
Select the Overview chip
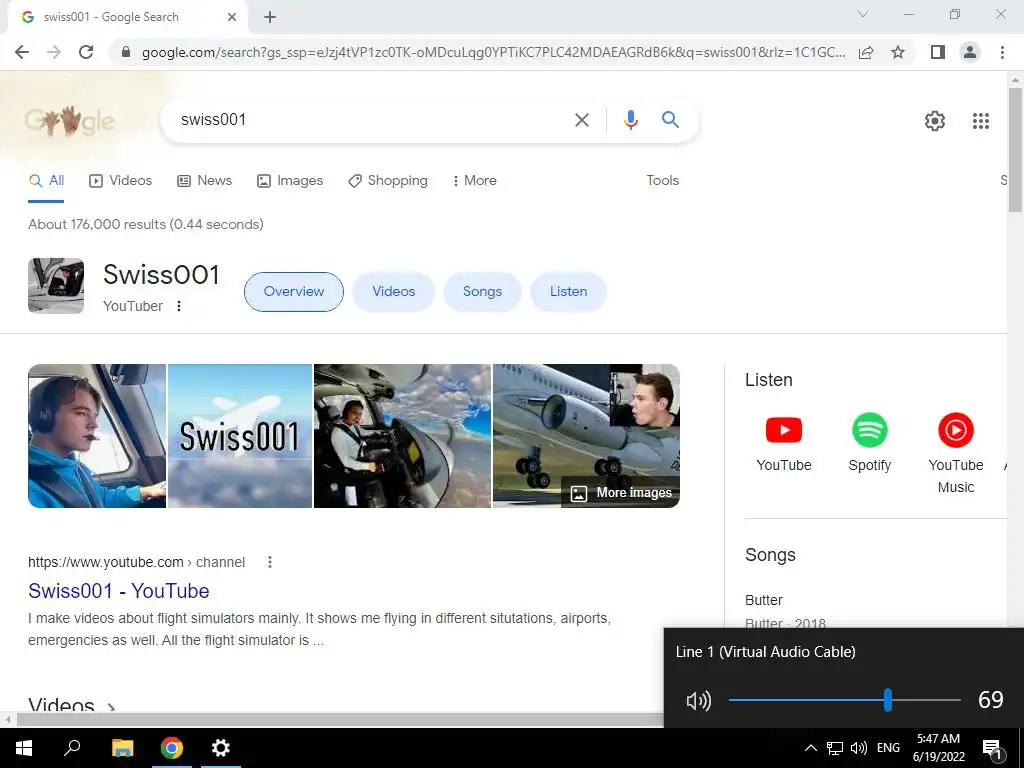coord(294,292)
